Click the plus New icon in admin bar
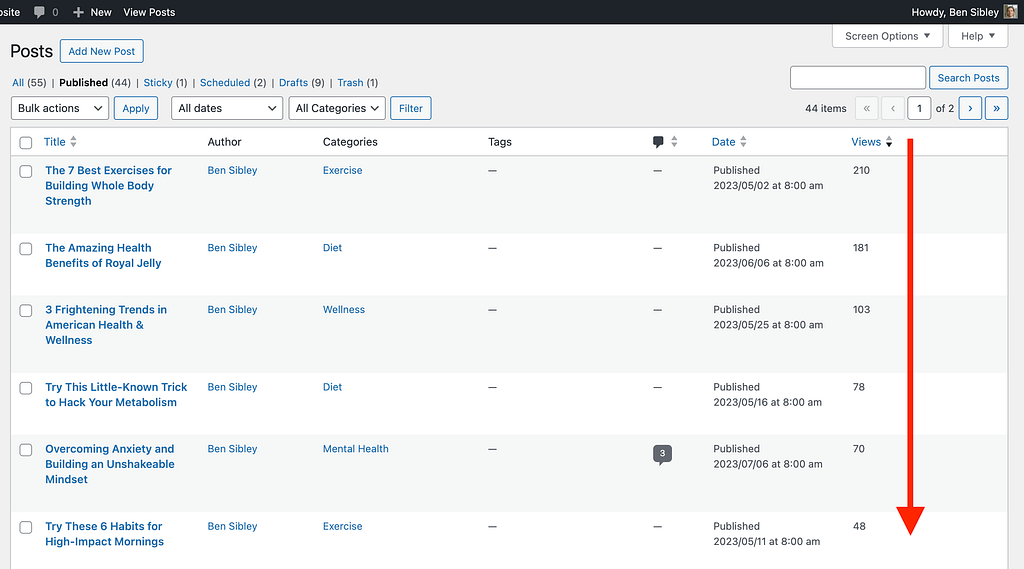 click(x=78, y=12)
